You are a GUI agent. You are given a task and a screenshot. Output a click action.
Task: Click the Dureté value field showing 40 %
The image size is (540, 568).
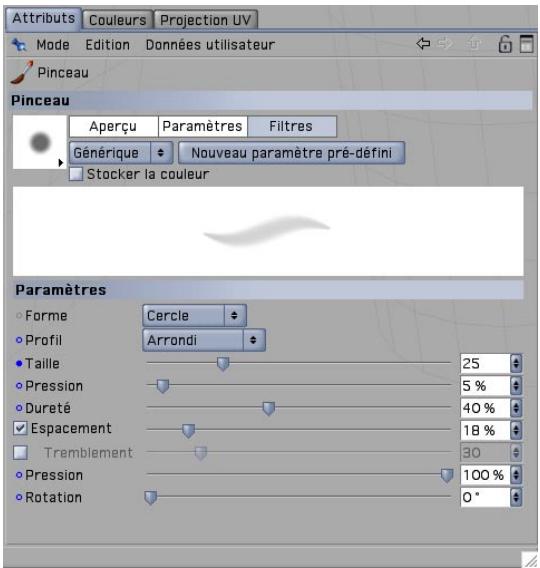coord(485,408)
